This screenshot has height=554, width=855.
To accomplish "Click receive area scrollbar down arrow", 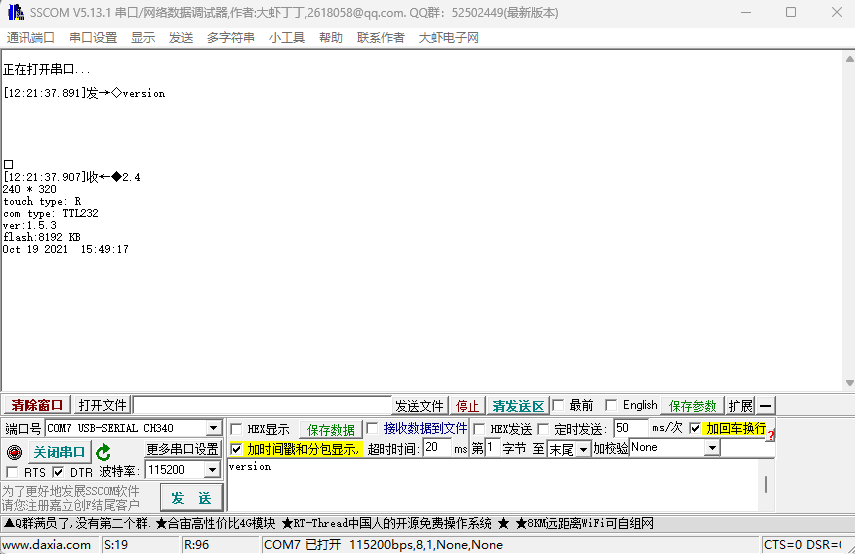I will (849, 383).
